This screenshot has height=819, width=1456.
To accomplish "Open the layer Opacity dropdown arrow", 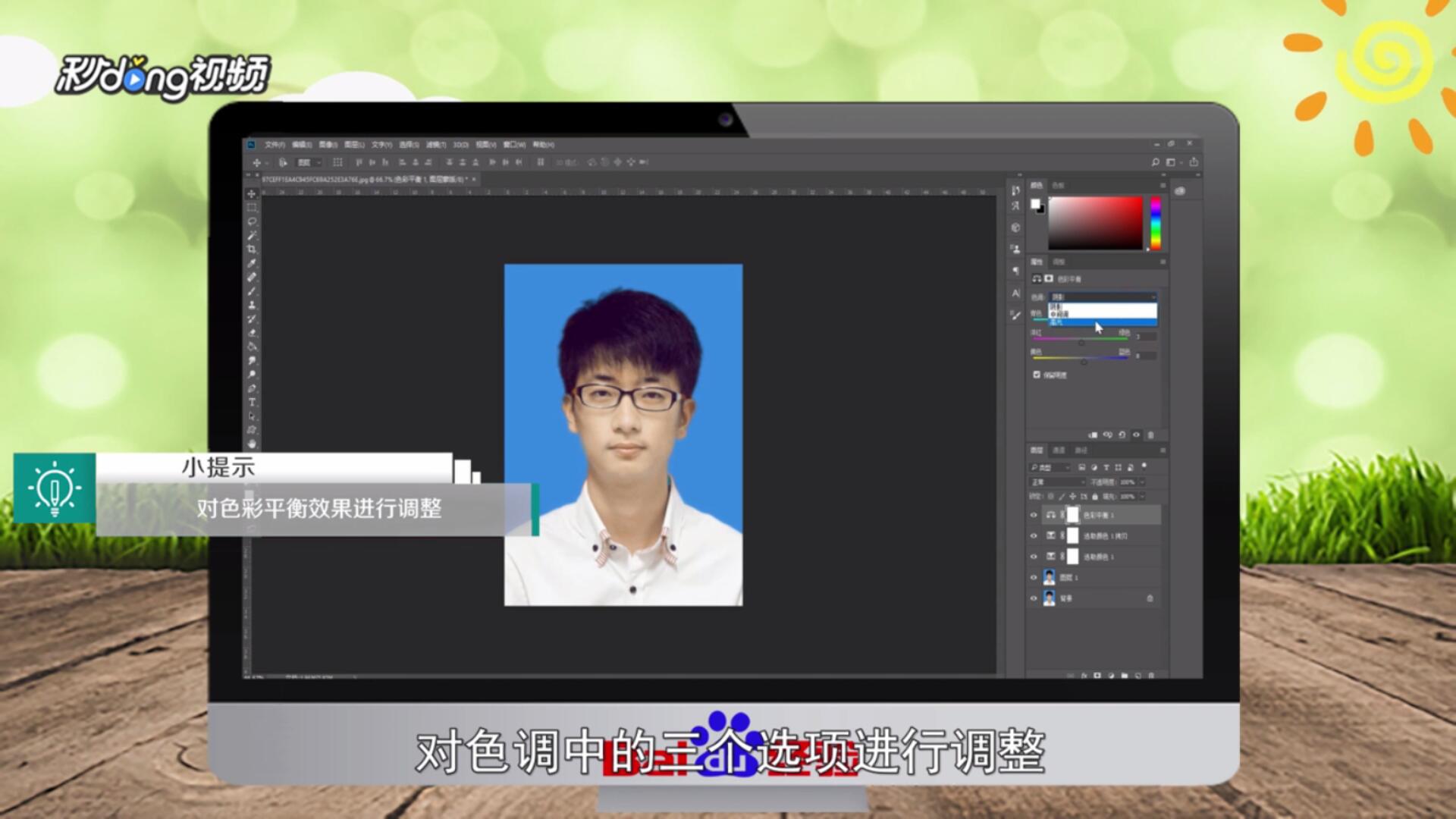I will 1142,482.
